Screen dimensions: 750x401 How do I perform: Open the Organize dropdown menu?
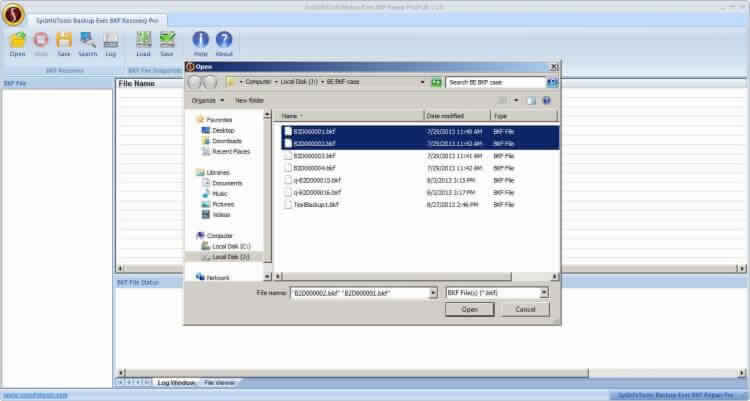pyautogui.click(x=208, y=100)
